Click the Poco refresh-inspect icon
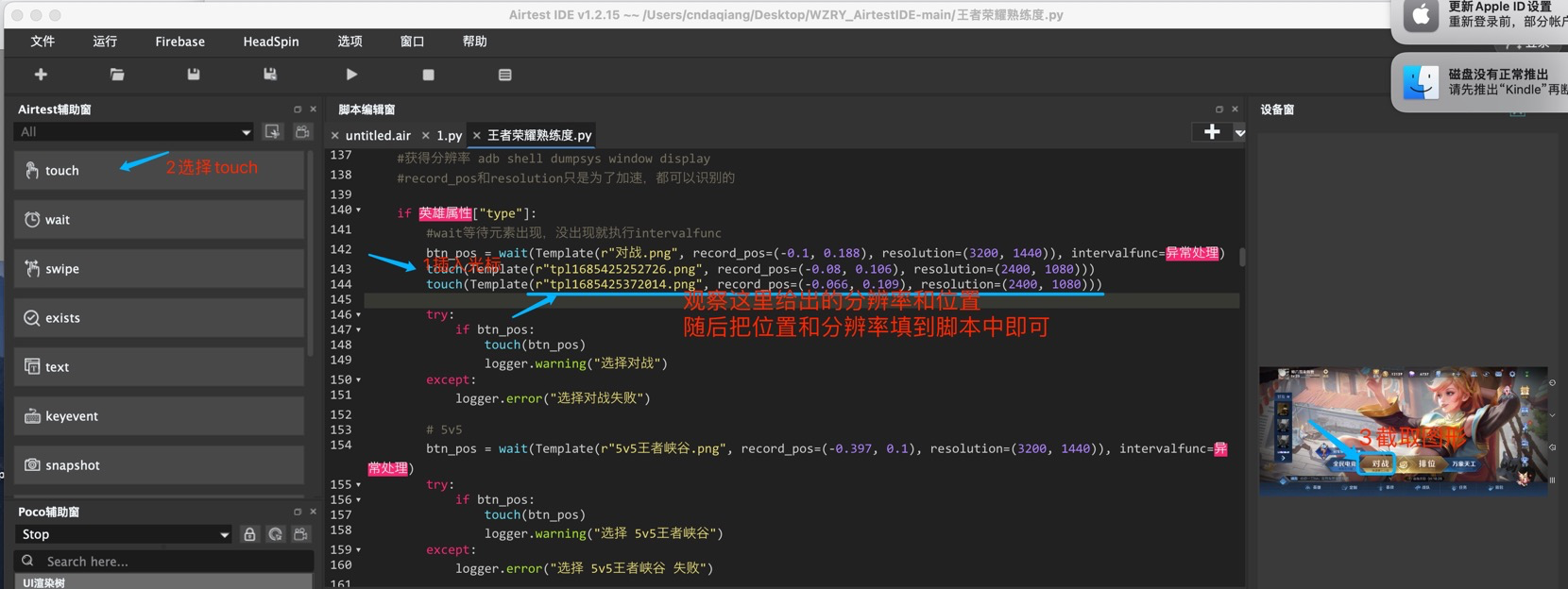1568x589 pixels. (275, 534)
